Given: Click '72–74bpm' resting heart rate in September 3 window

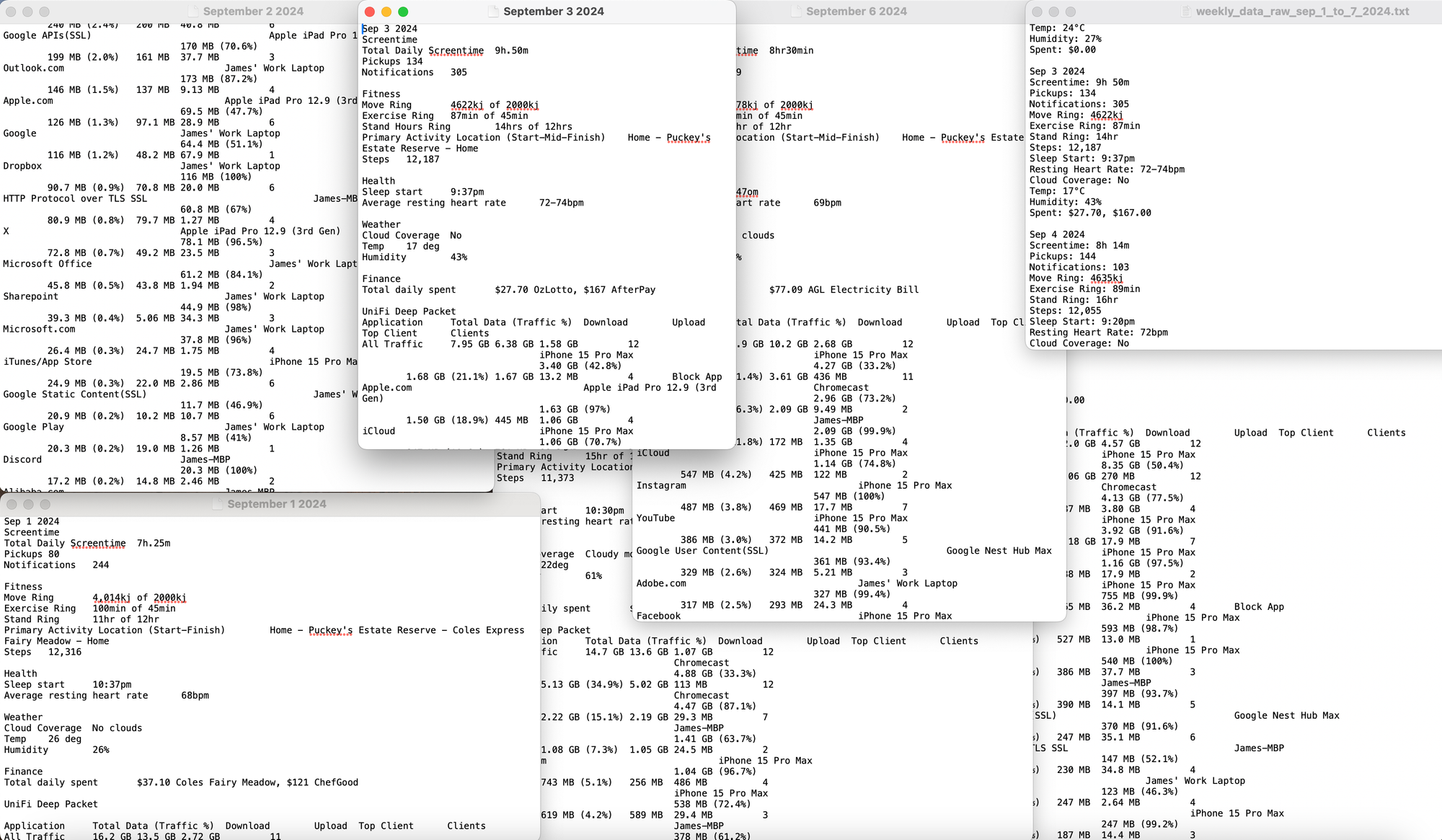Looking at the screenshot, I should click(562, 203).
